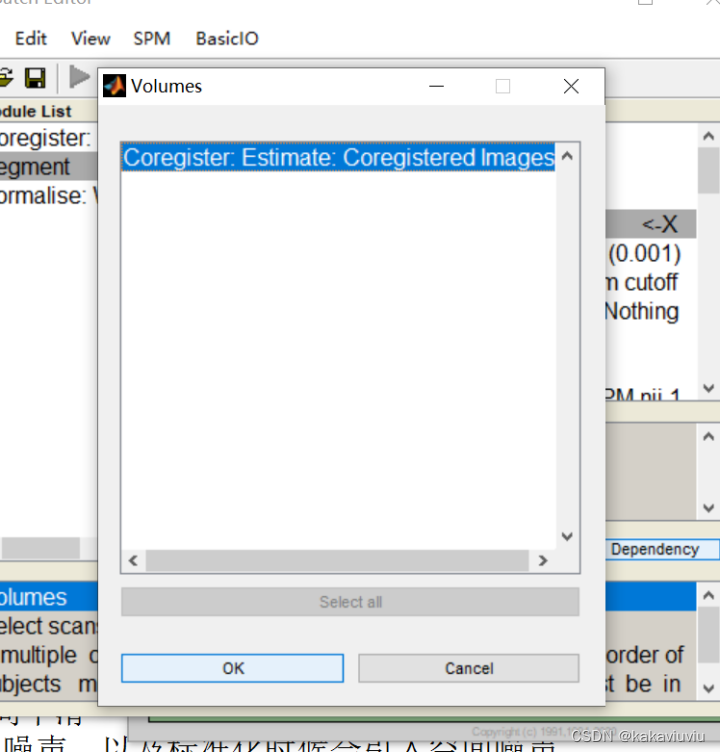Screen dimensions: 720x752
Task: Minimize the Volumes dialog
Action: [437, 86]
